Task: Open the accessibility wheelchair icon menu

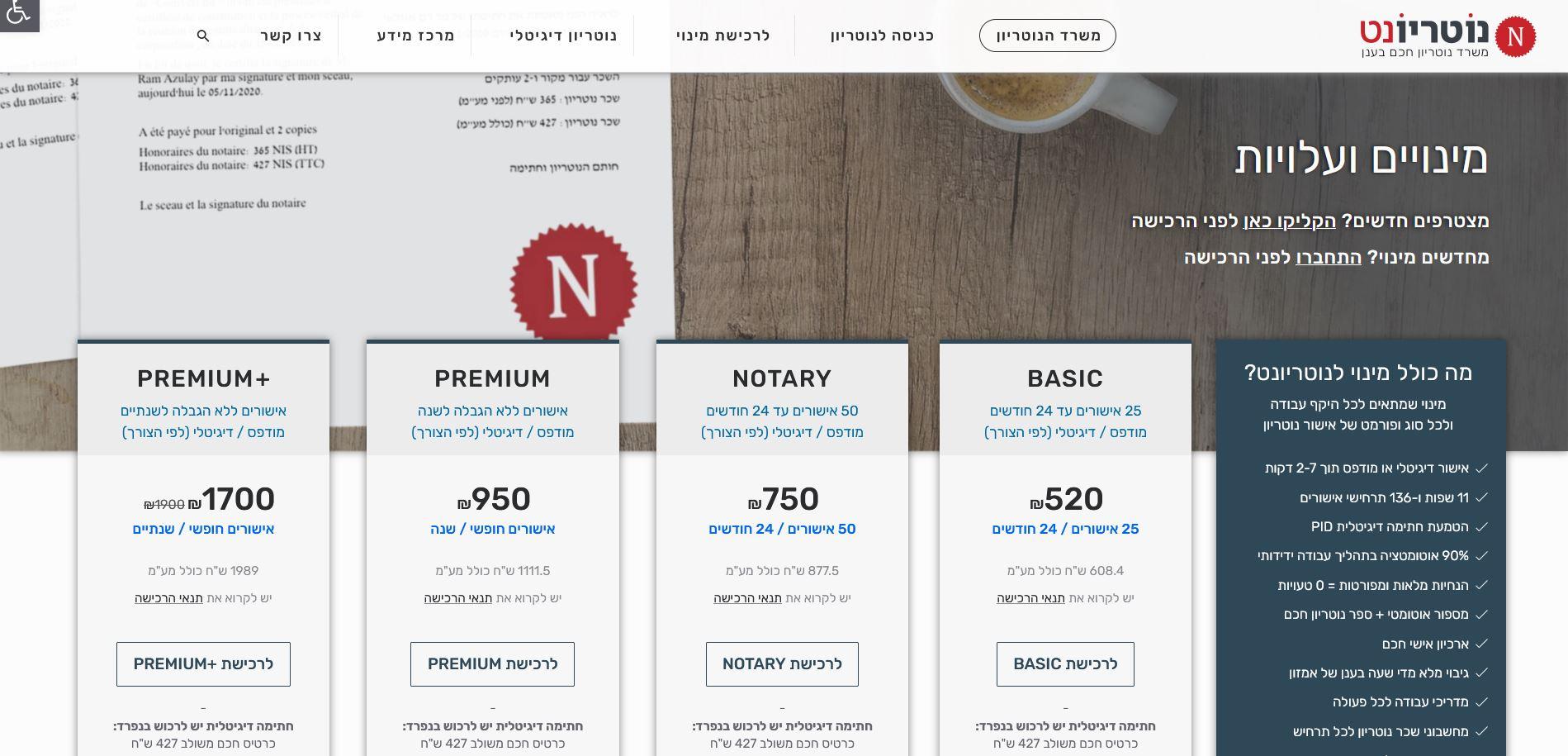Action: click(18, 14)
